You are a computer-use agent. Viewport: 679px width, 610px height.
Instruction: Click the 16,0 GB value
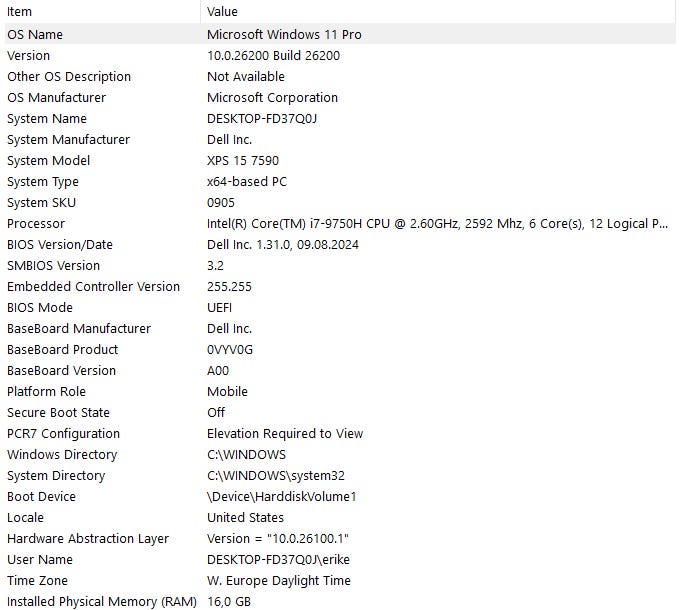click(229, 601)
